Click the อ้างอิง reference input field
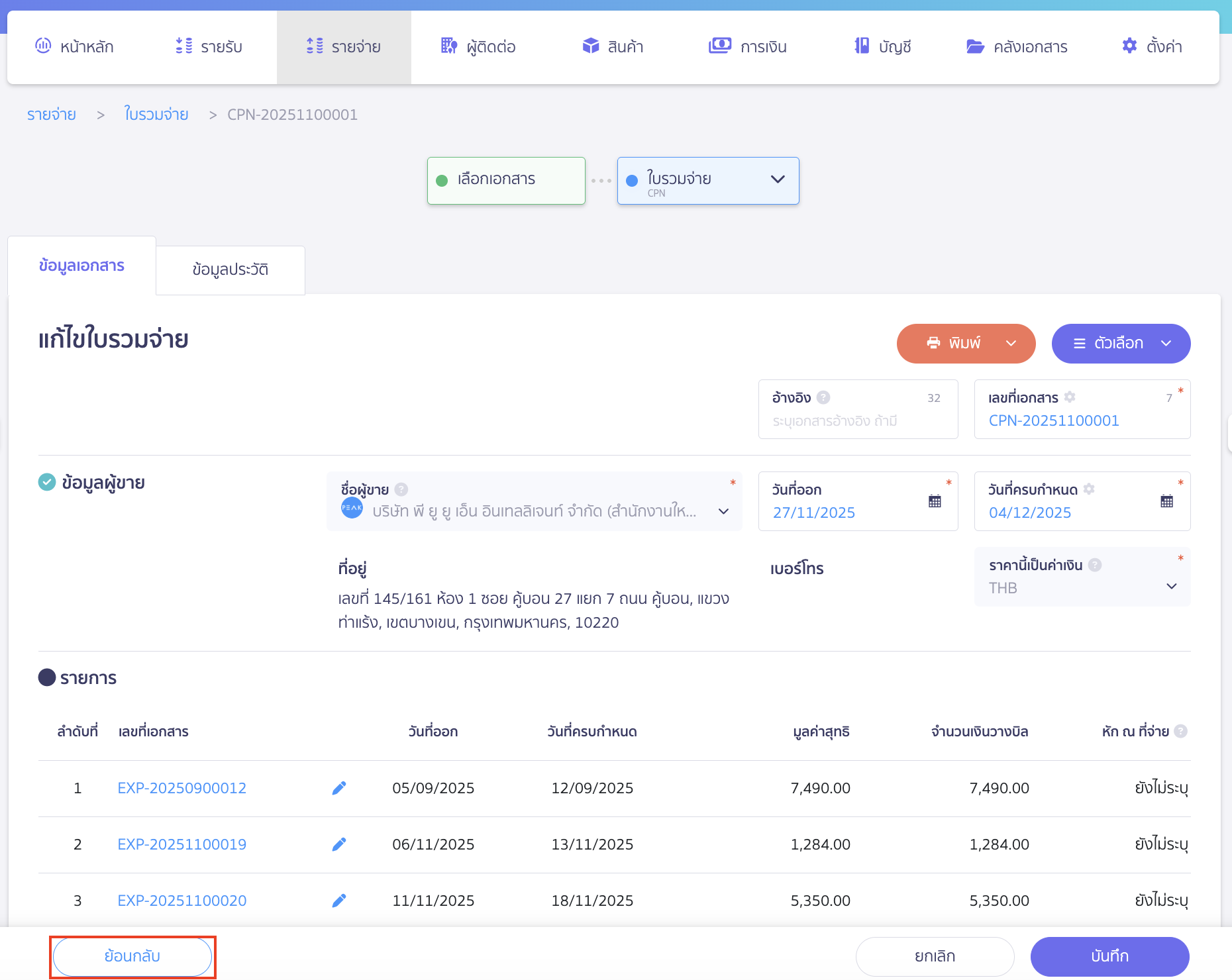Image resolution: width=1232 pixels, height=980 pixels. (857, 421)
